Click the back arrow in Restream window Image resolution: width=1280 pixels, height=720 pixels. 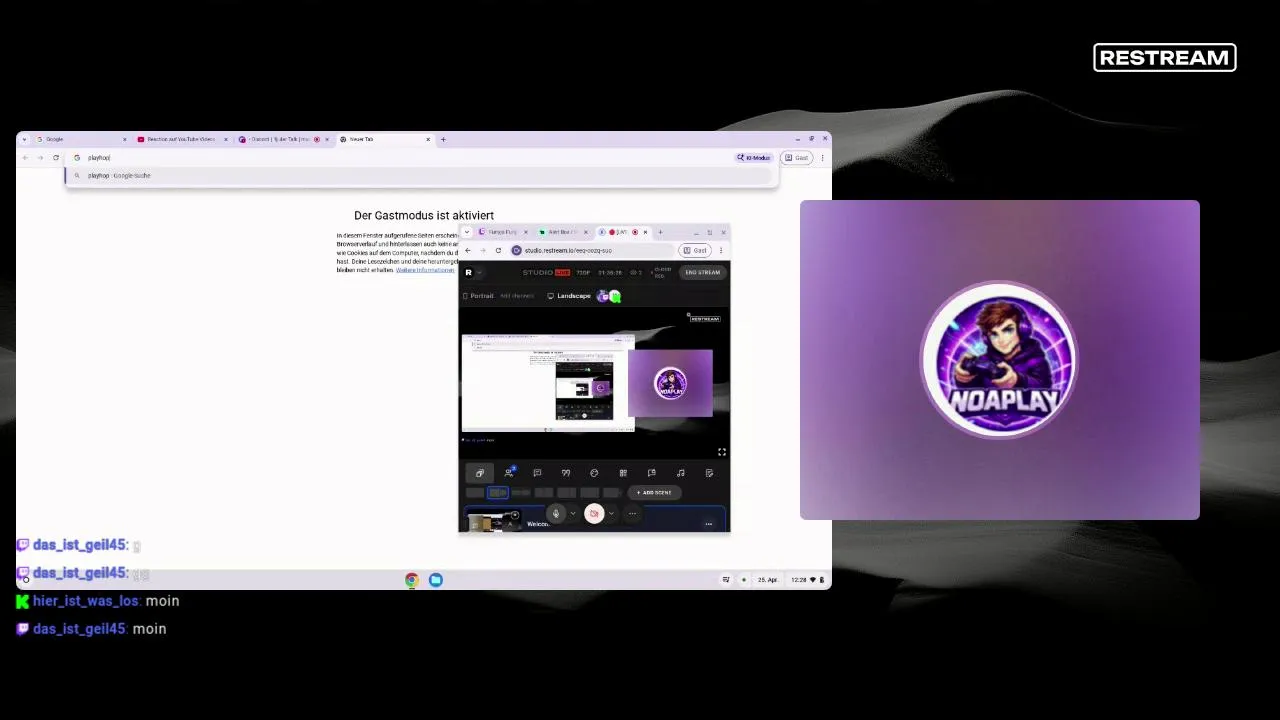click(468, 250)
